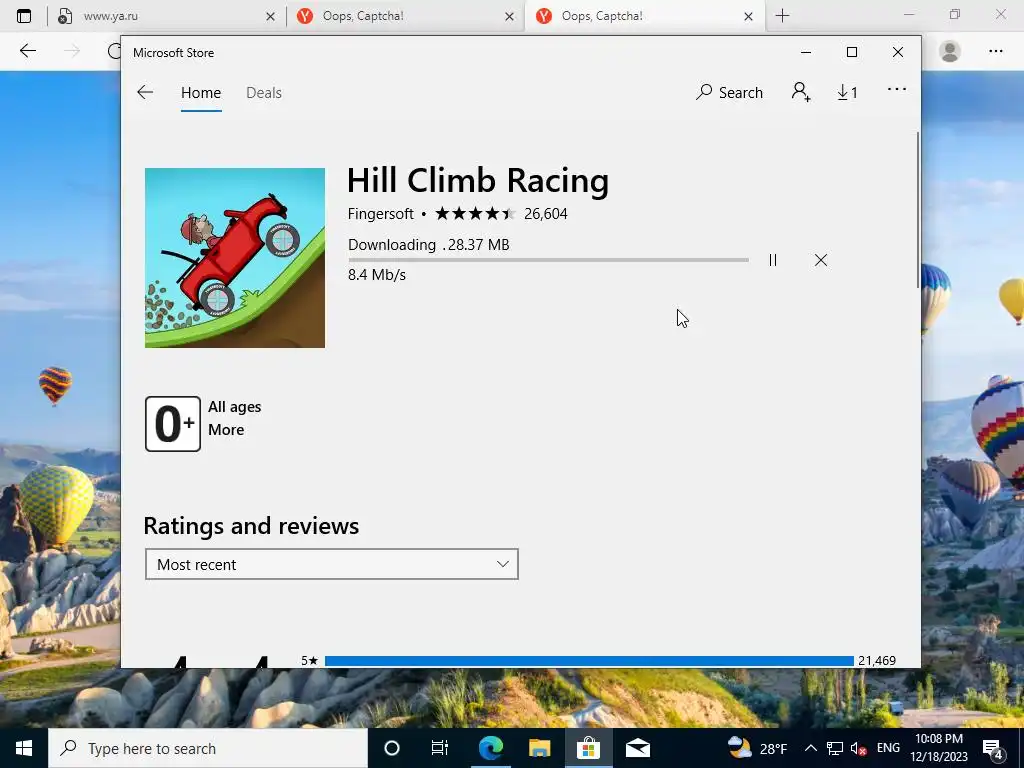Image resolution: width=1024 pixels, height=768 pixels.
Task: Close the first Oops, Captcha! tab
Action: click(x=509, y=16)
